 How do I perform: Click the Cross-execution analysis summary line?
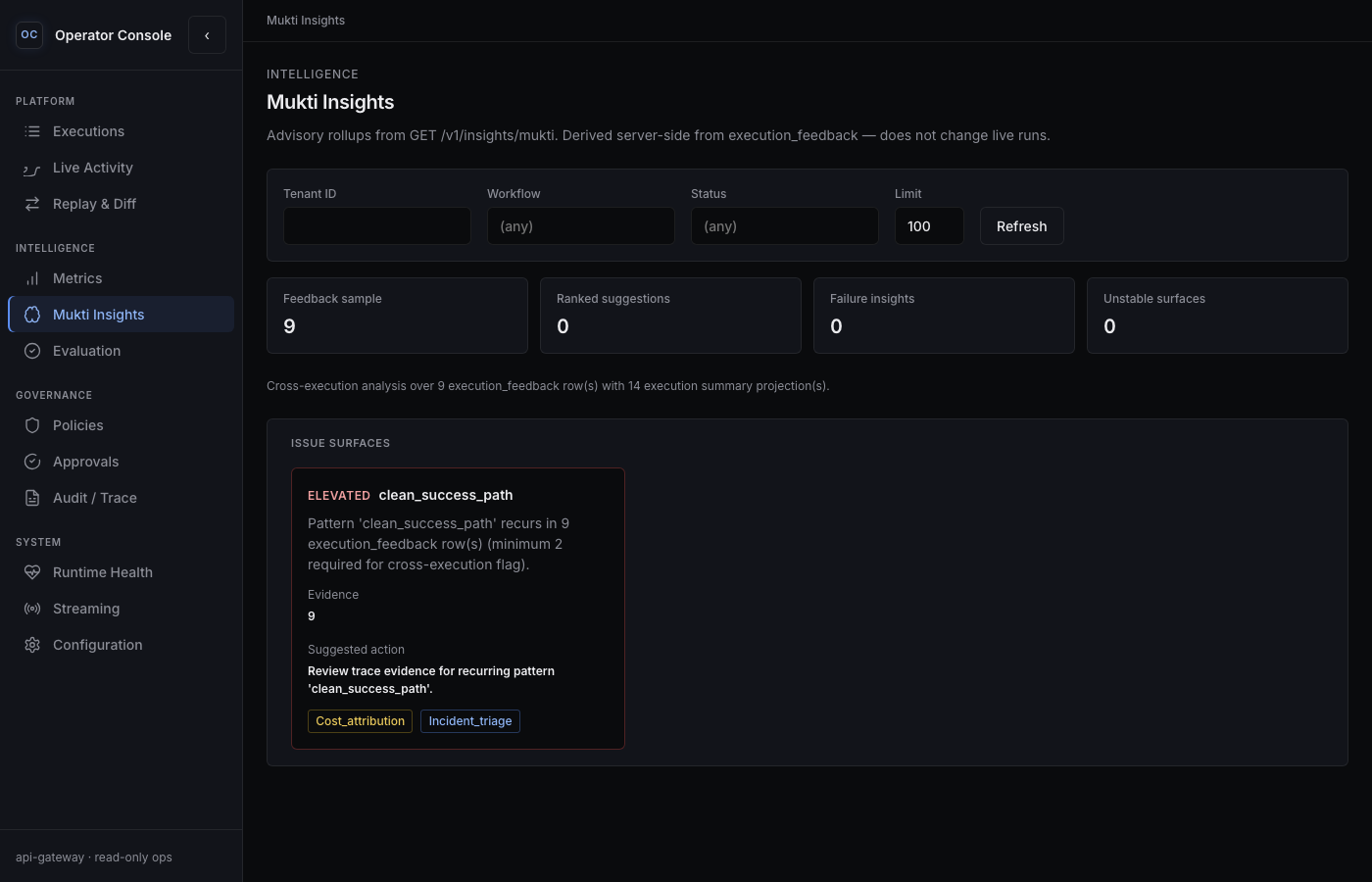pos(548,386)
